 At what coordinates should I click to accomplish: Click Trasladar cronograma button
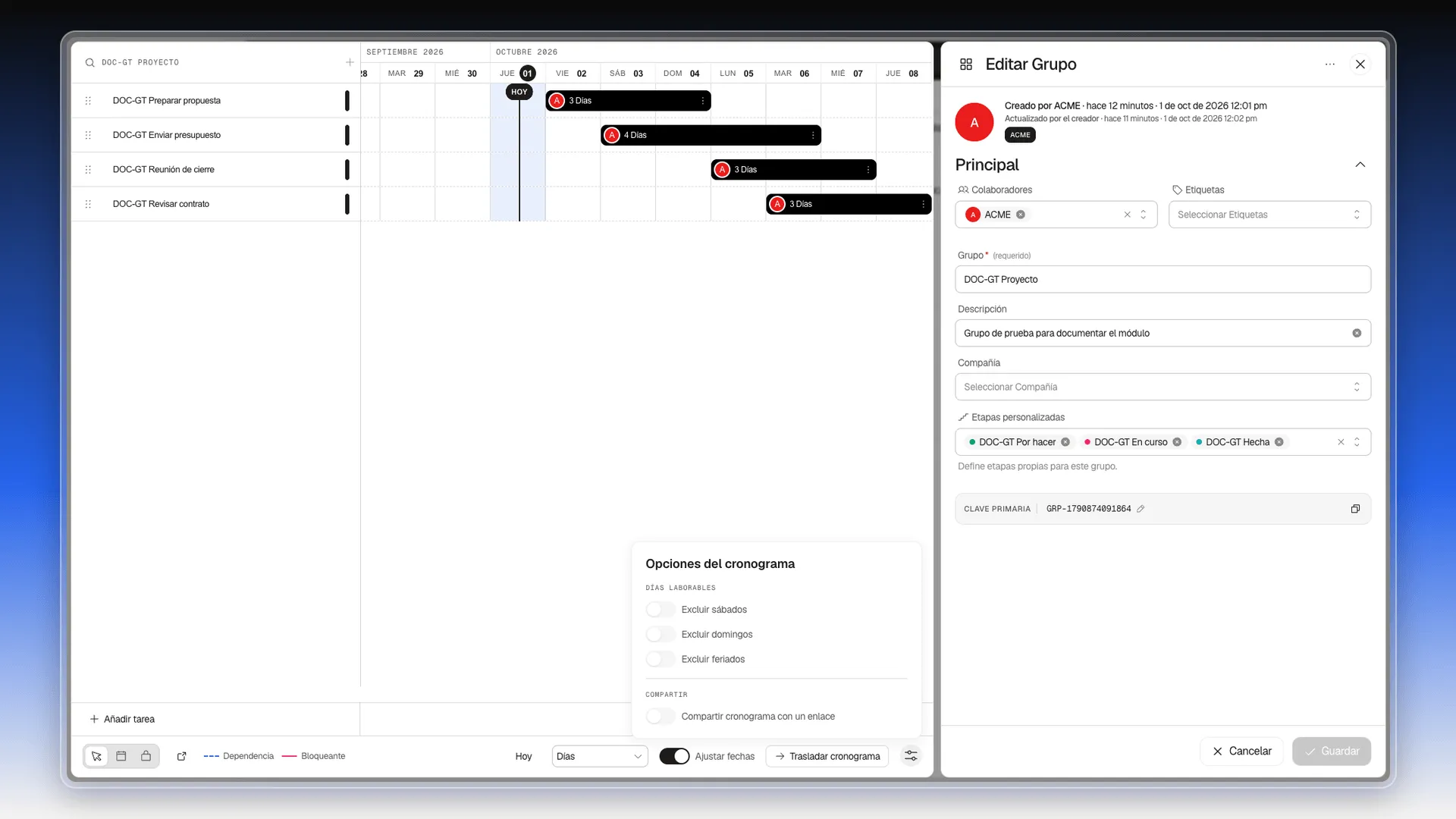pos(827,756)
